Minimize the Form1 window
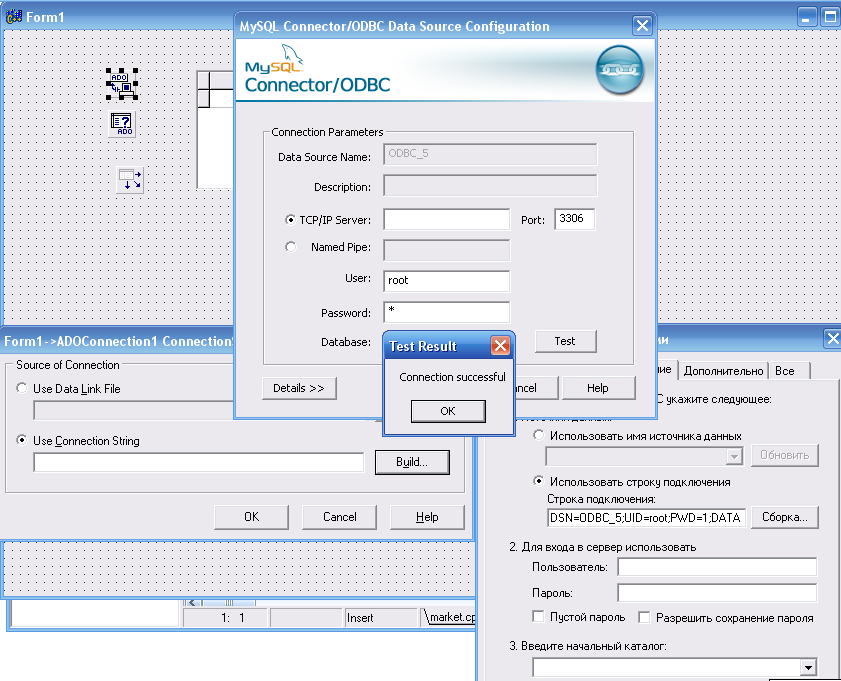 pos(807,17)
